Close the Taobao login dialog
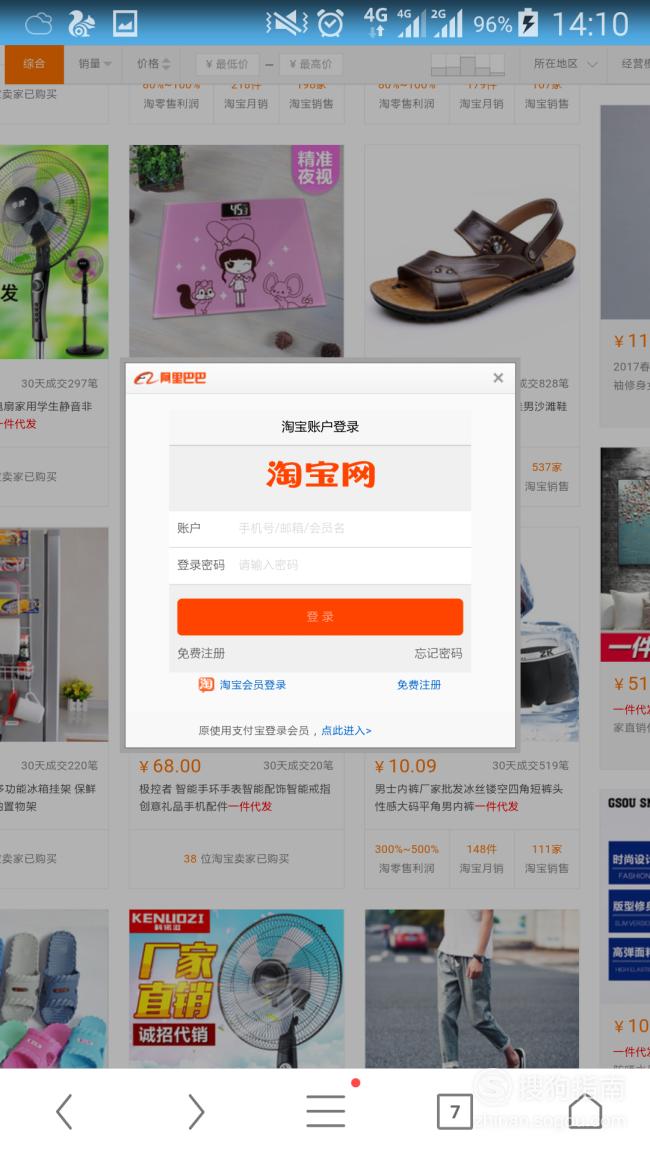The image size is (650, 1155). [x=498, y=378]
